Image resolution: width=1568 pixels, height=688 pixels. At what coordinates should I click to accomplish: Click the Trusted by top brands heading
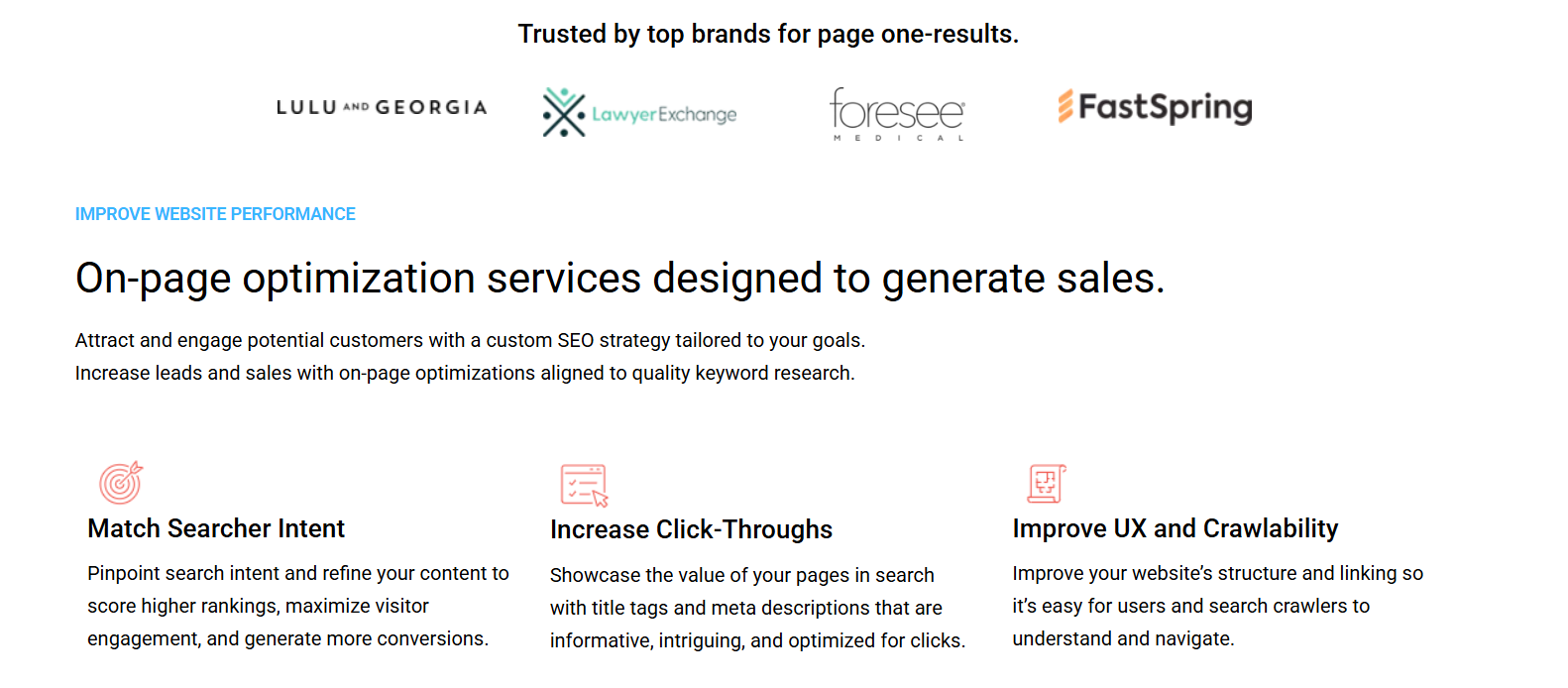pyautogui.click(x=768, y=34)
